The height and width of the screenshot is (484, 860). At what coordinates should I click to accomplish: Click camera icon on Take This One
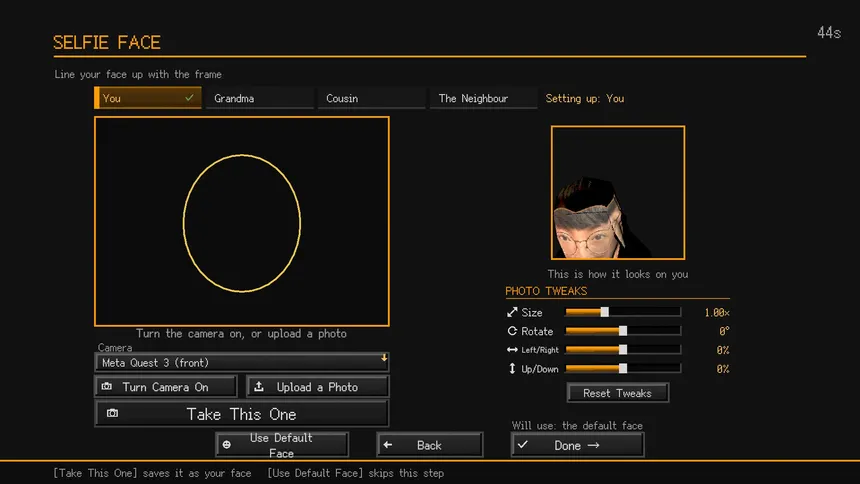(x=112, y=413)
